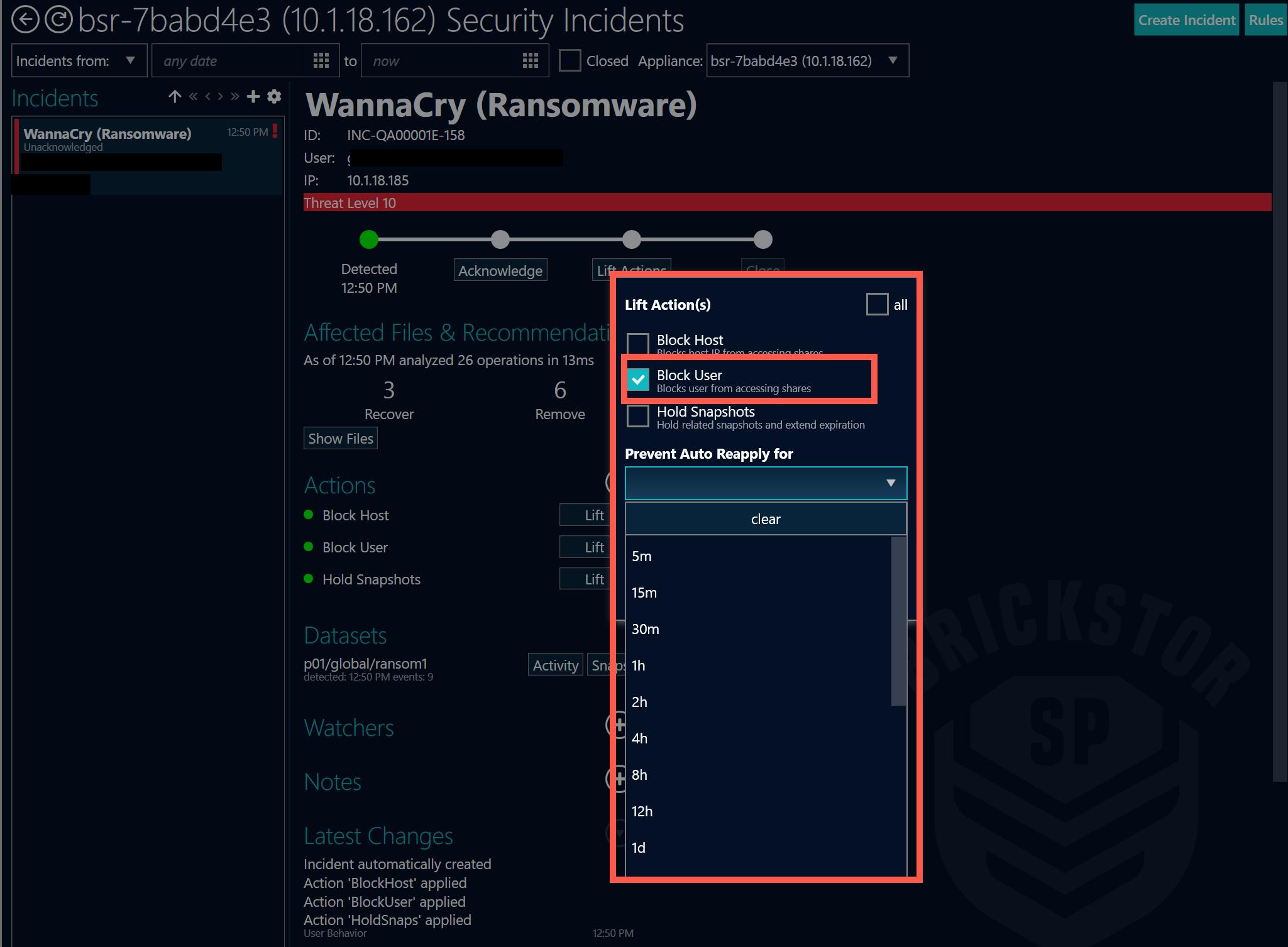Expand the Incidents from dropdown

[x=130, y=61]
